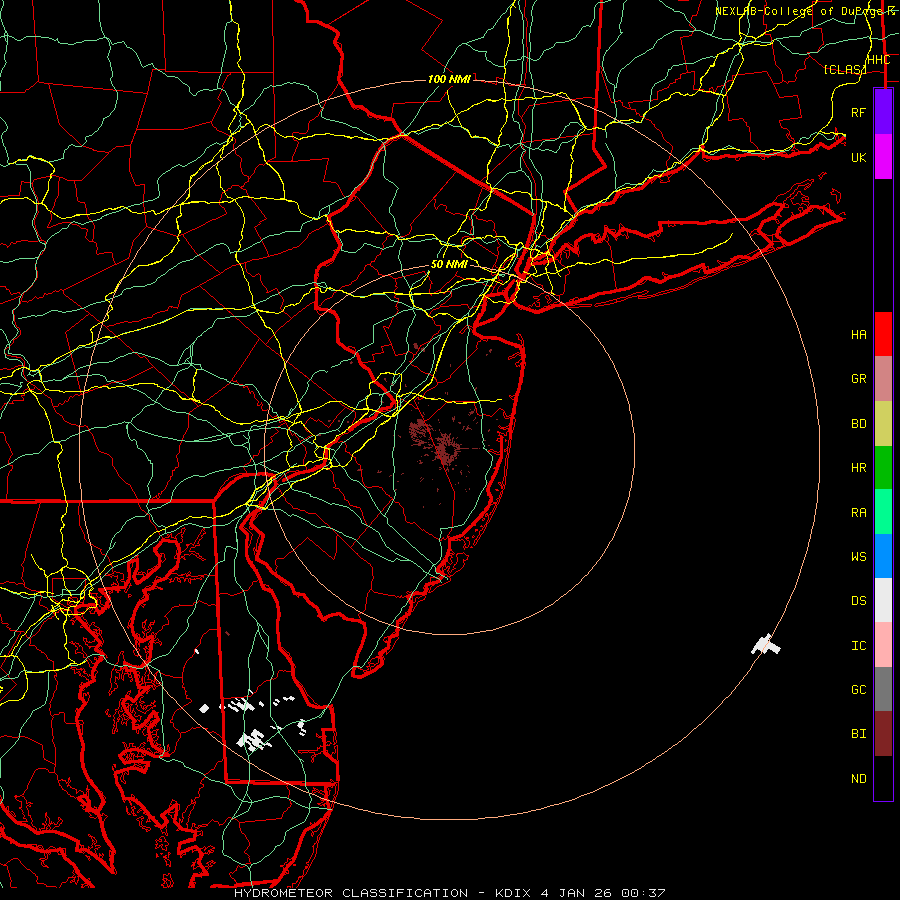Screen dimensions: 900x900
Task: Click the WS legend label
Action: [858, 557]
